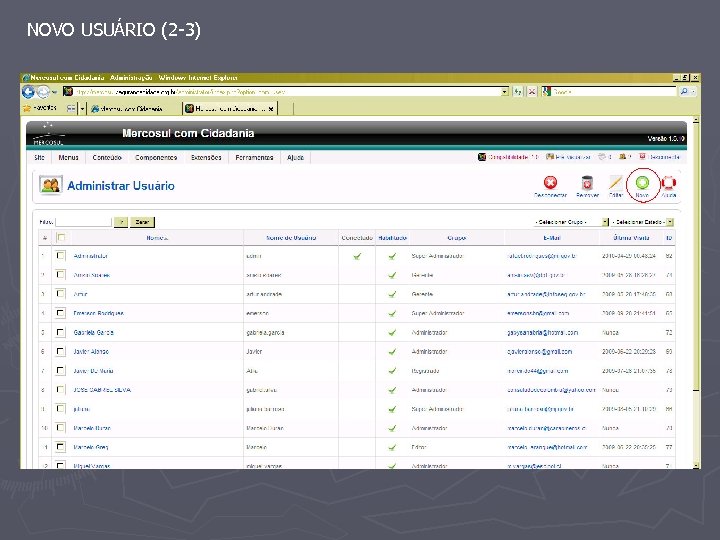Viewport: 720px width, 540px height.
Task: Sort the table by the Nome column header
Action: point(157,238)
